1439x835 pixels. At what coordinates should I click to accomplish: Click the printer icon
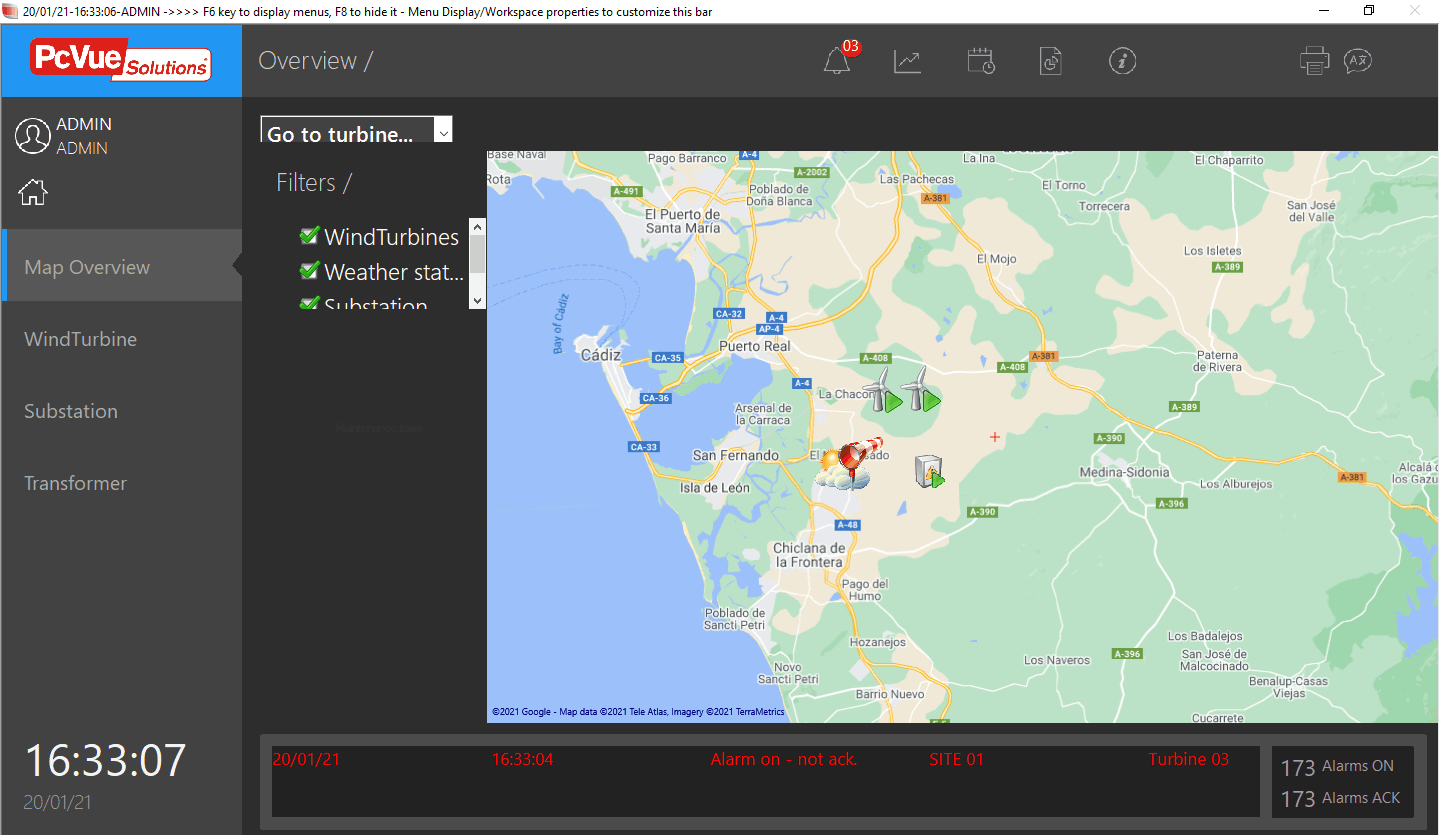[1314, 61]
